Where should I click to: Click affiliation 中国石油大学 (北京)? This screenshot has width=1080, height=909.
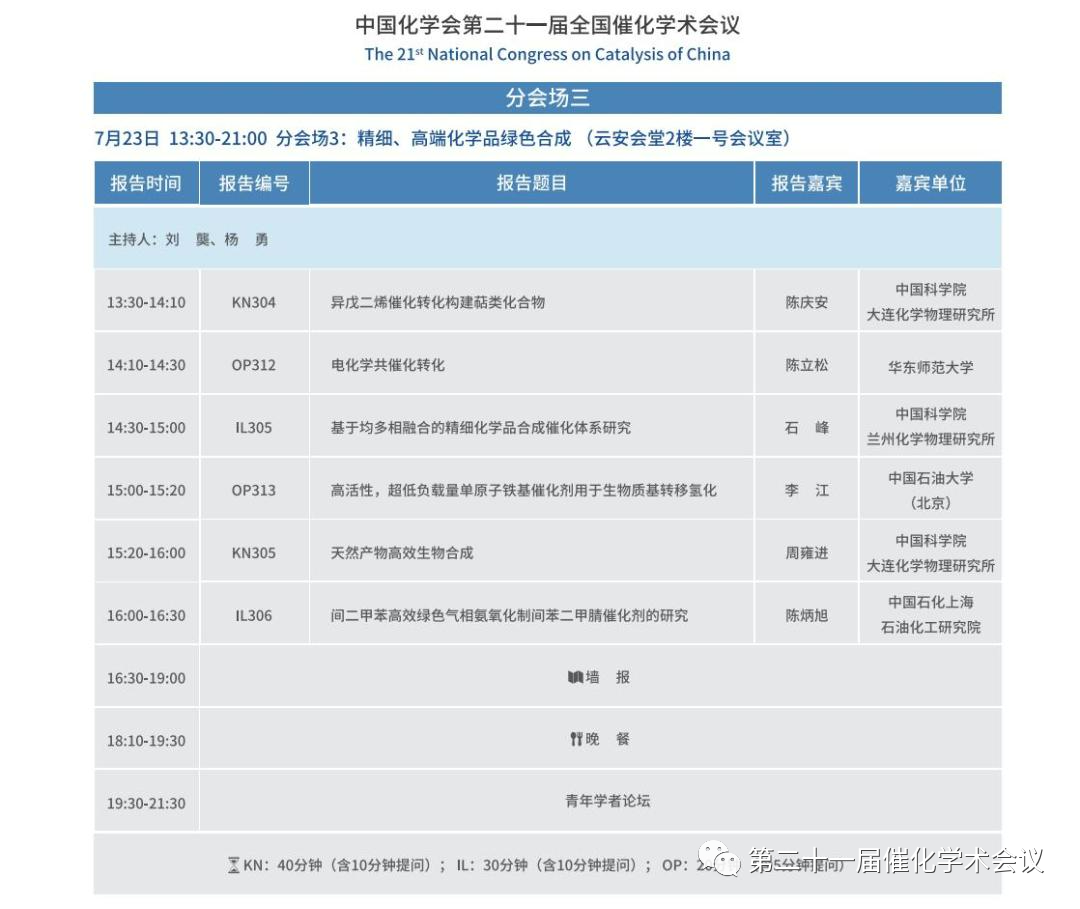tap(931, 490)
